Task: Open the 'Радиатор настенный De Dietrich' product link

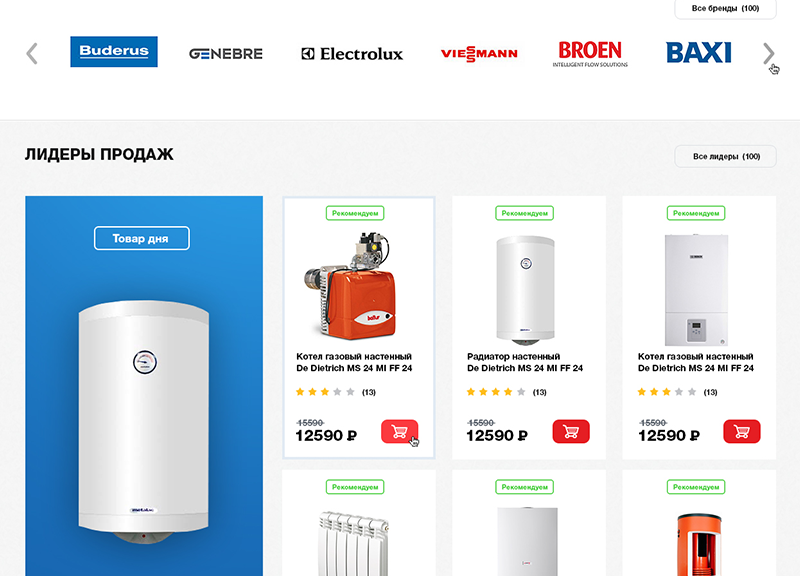Action: pos(525,362)
